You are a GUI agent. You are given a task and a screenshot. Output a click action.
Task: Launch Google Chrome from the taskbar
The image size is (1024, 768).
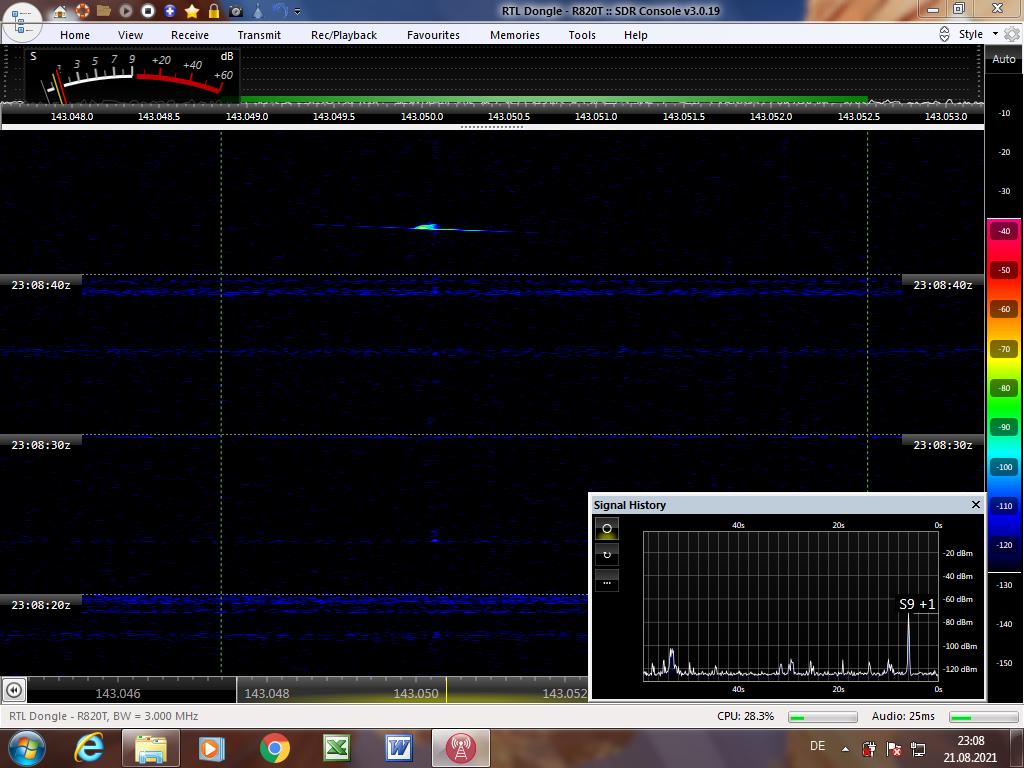point(274,748)
